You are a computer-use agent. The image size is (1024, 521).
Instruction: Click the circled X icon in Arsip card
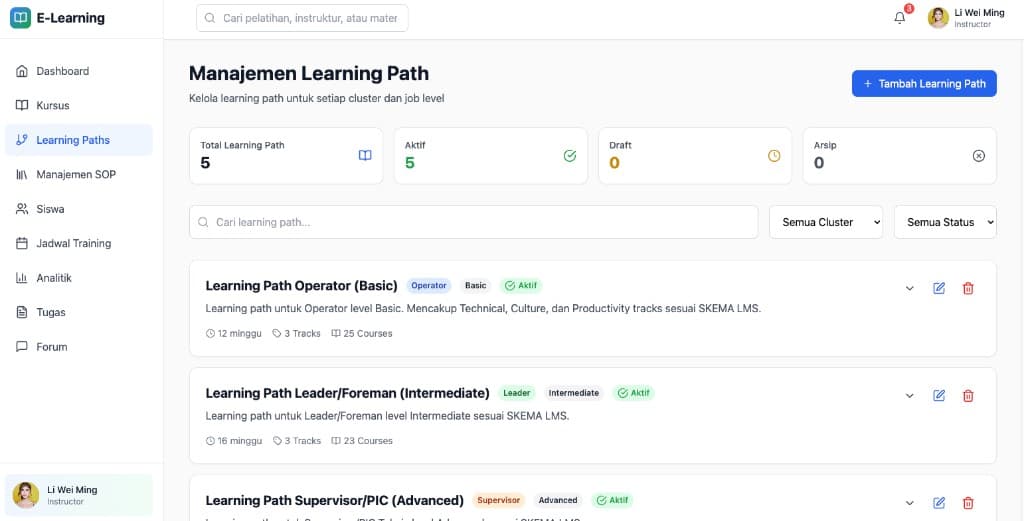tap(978, 155)
